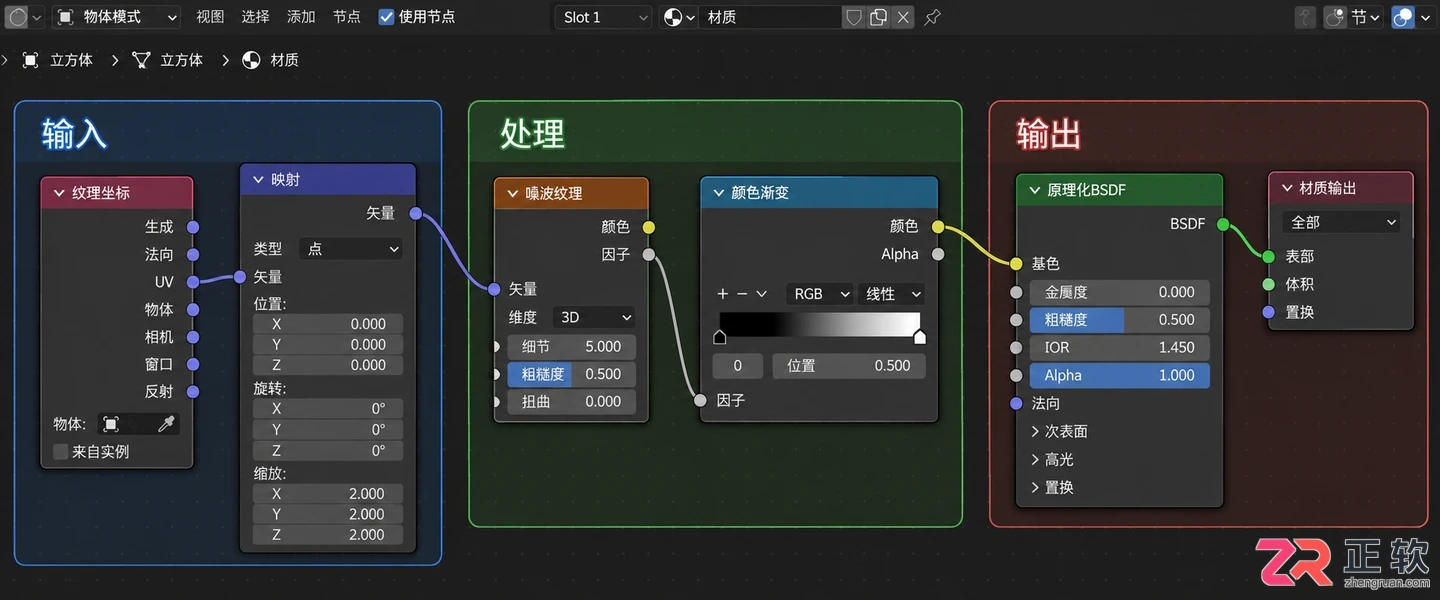Collapse the 映射 node header arrow
1440x600 pixels.
pyautogui.click(x=258, y=180)
